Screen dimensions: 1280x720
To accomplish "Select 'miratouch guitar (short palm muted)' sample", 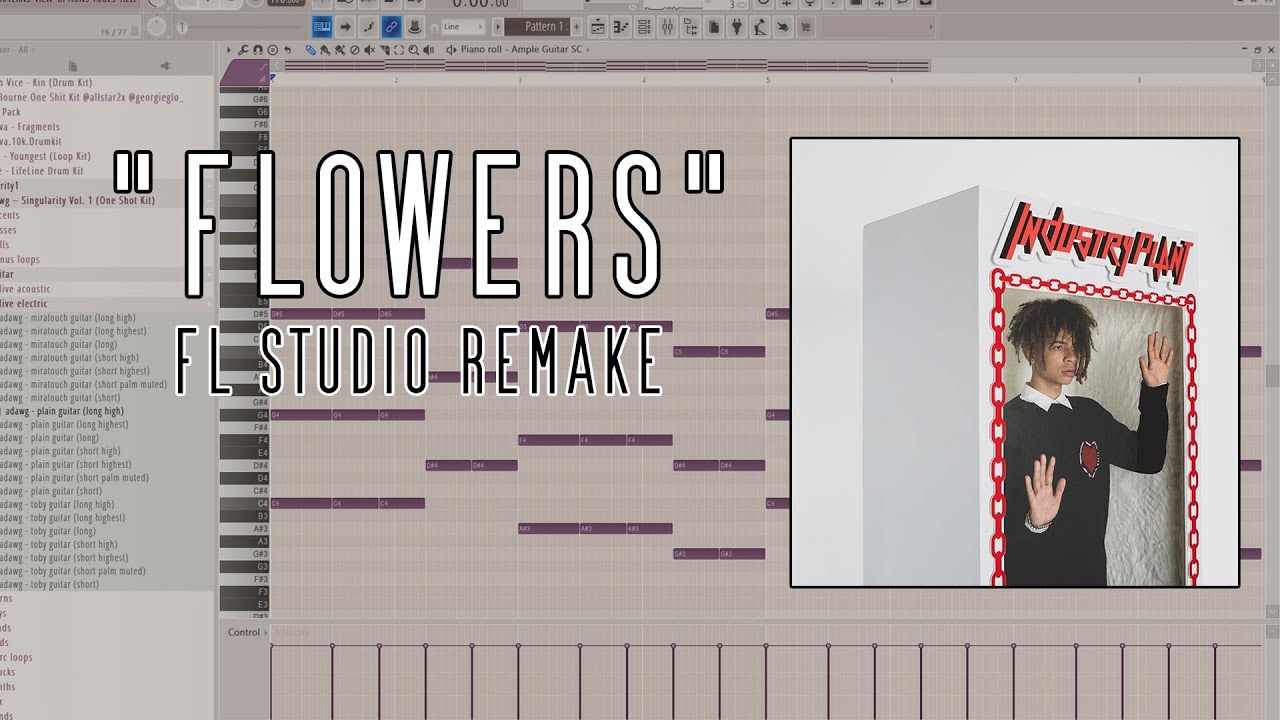I will [x=83, y=384].
